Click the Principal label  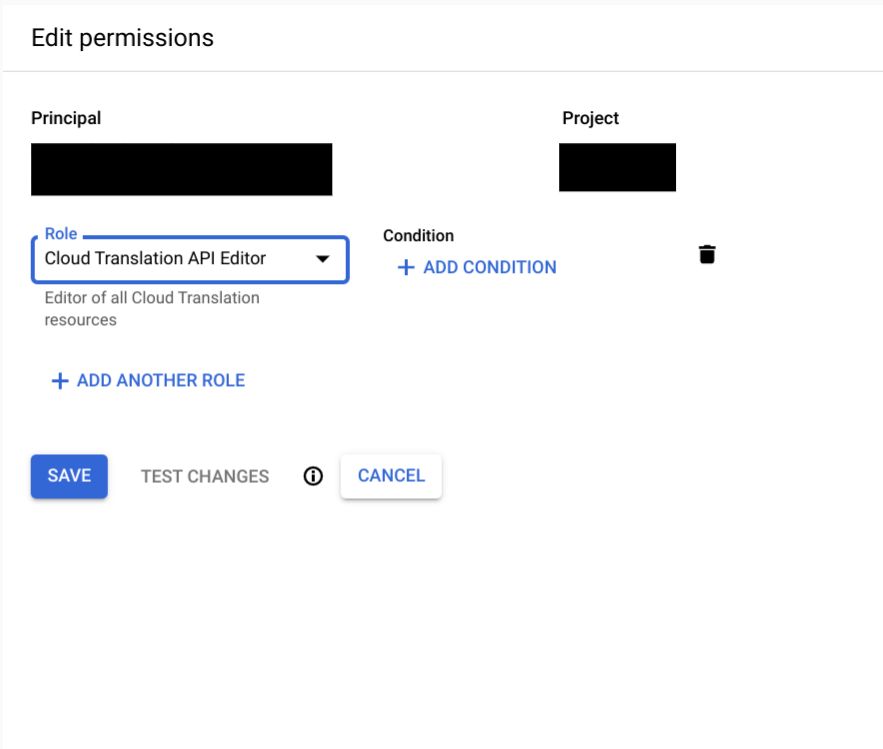coord(66,118)
